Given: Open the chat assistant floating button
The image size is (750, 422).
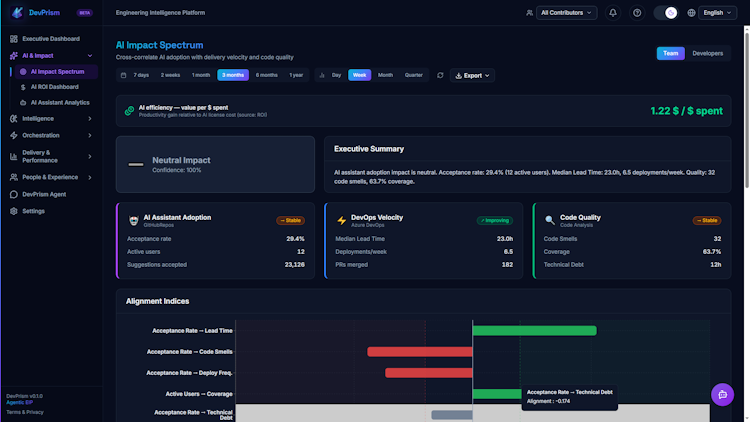Looking at the screenshot, I should (722, 395).
